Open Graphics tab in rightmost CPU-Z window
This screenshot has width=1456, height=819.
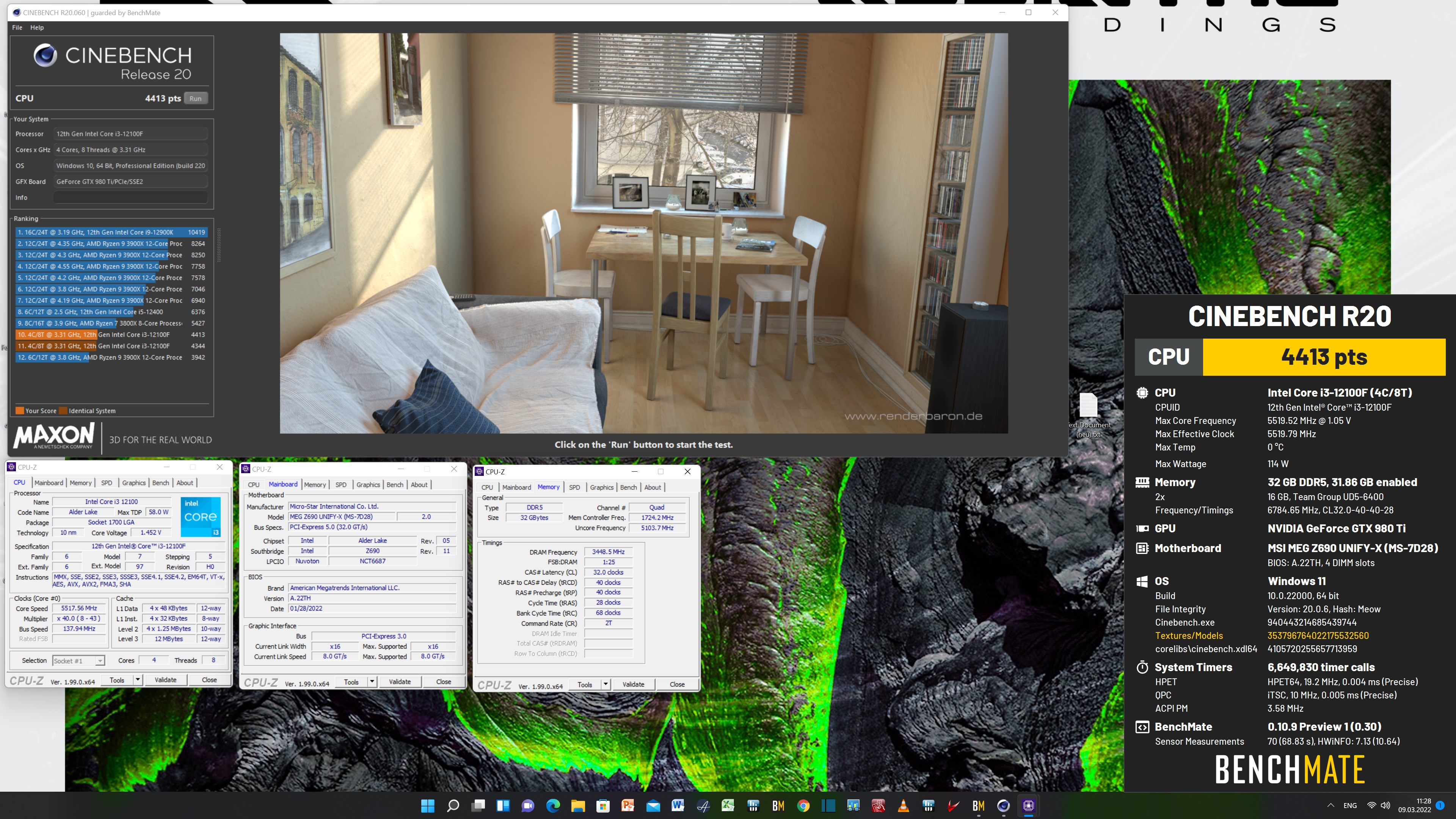(601, 487)
